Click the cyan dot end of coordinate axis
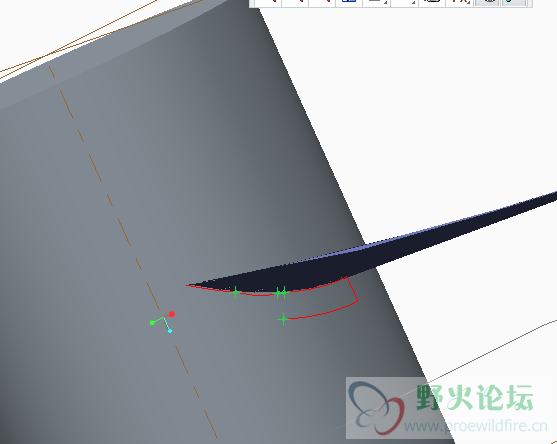This screenshot has width=557, height=444. click(x=170, y=331)
